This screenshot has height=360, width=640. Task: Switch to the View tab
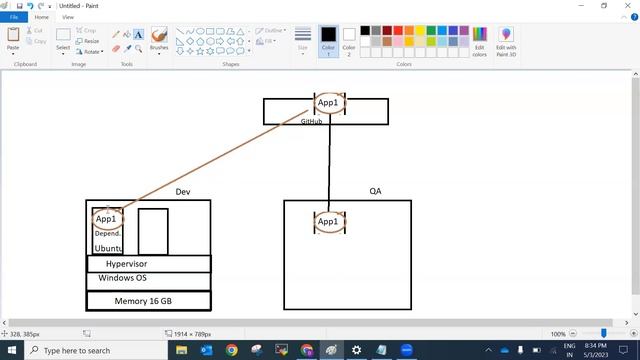[68, 17]
